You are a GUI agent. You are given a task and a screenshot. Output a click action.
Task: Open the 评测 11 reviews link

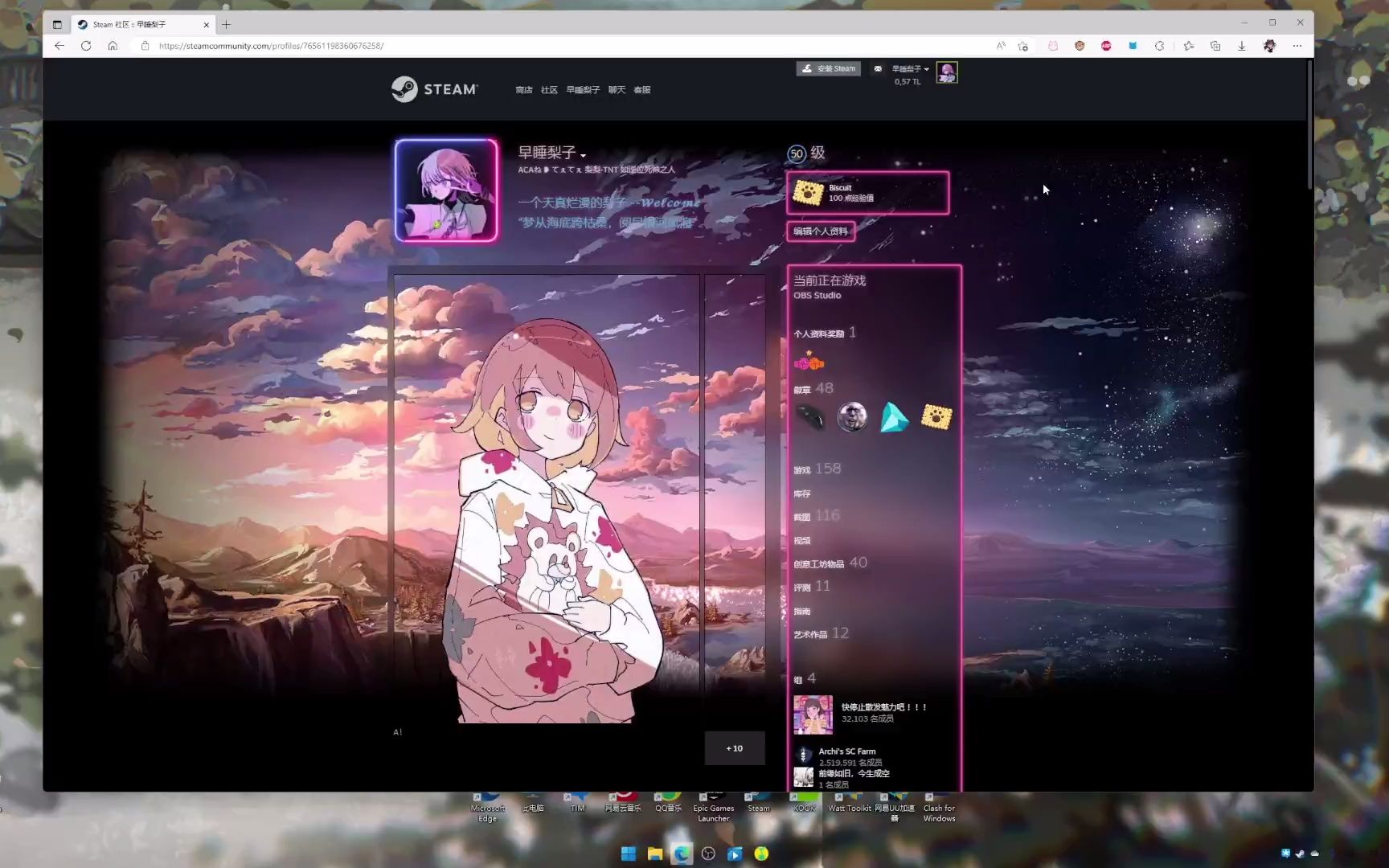pyautogui.click(x=812, y=586)
